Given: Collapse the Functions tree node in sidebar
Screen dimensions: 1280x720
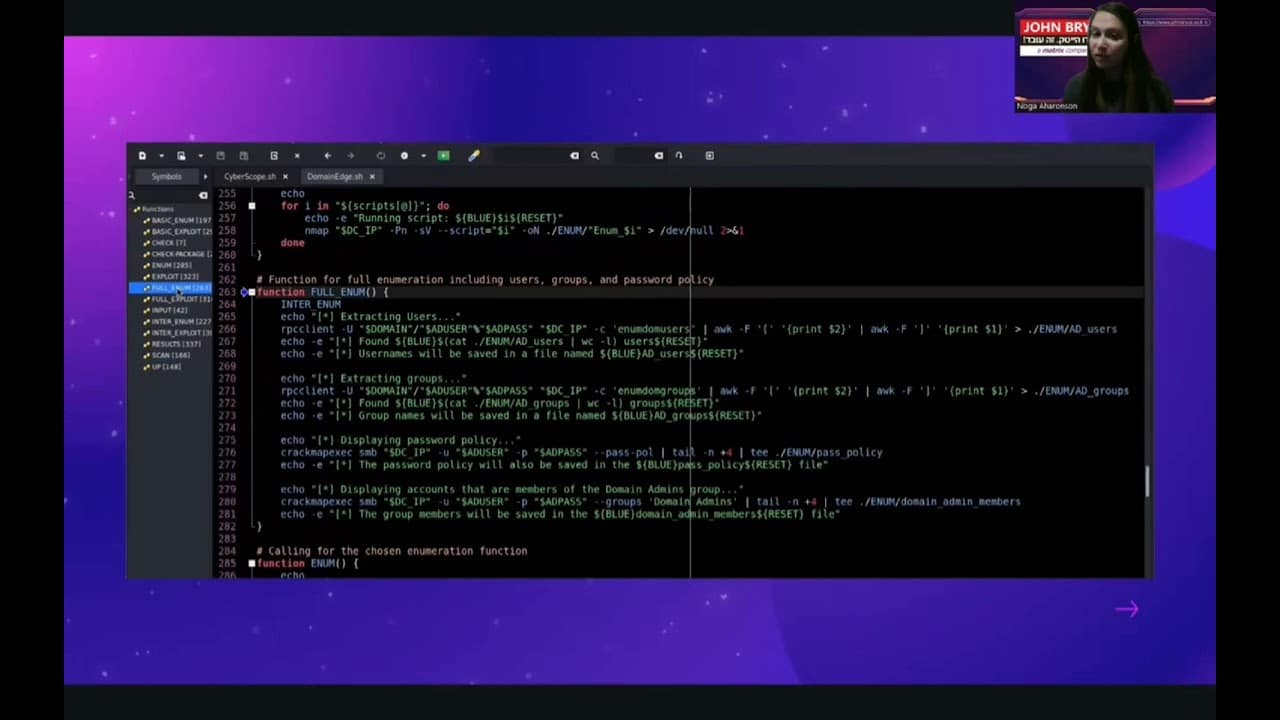Looking at the screenshot, I should [136, 209].
